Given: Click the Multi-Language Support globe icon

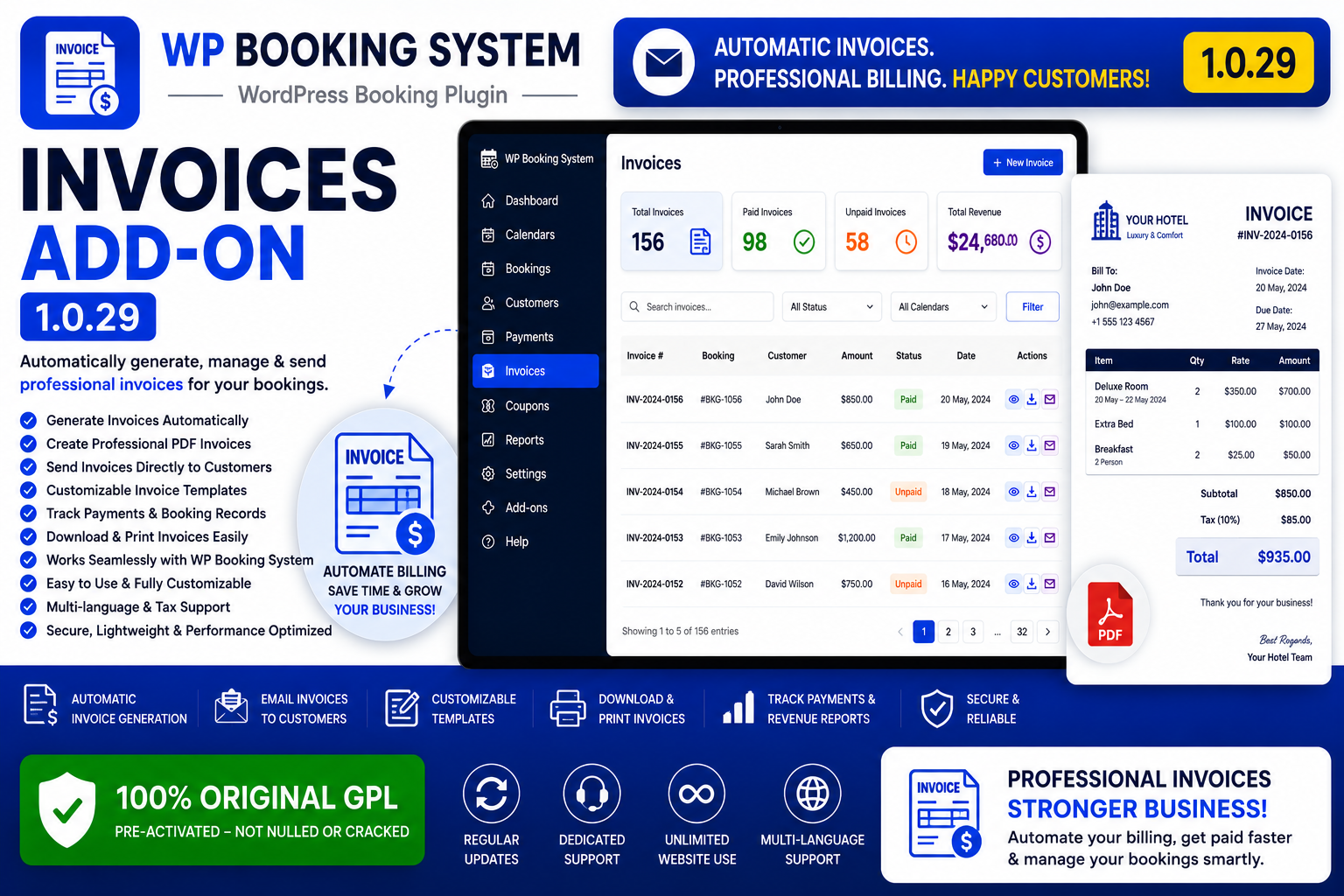Looking at the screenshot, I should click(x=813, y=794).
